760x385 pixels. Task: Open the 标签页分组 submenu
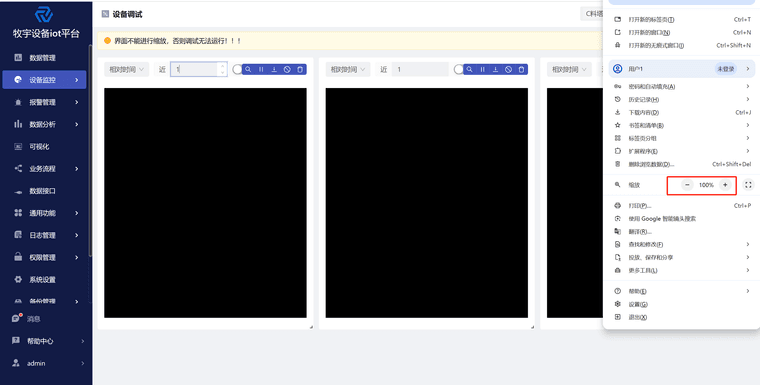681,138
